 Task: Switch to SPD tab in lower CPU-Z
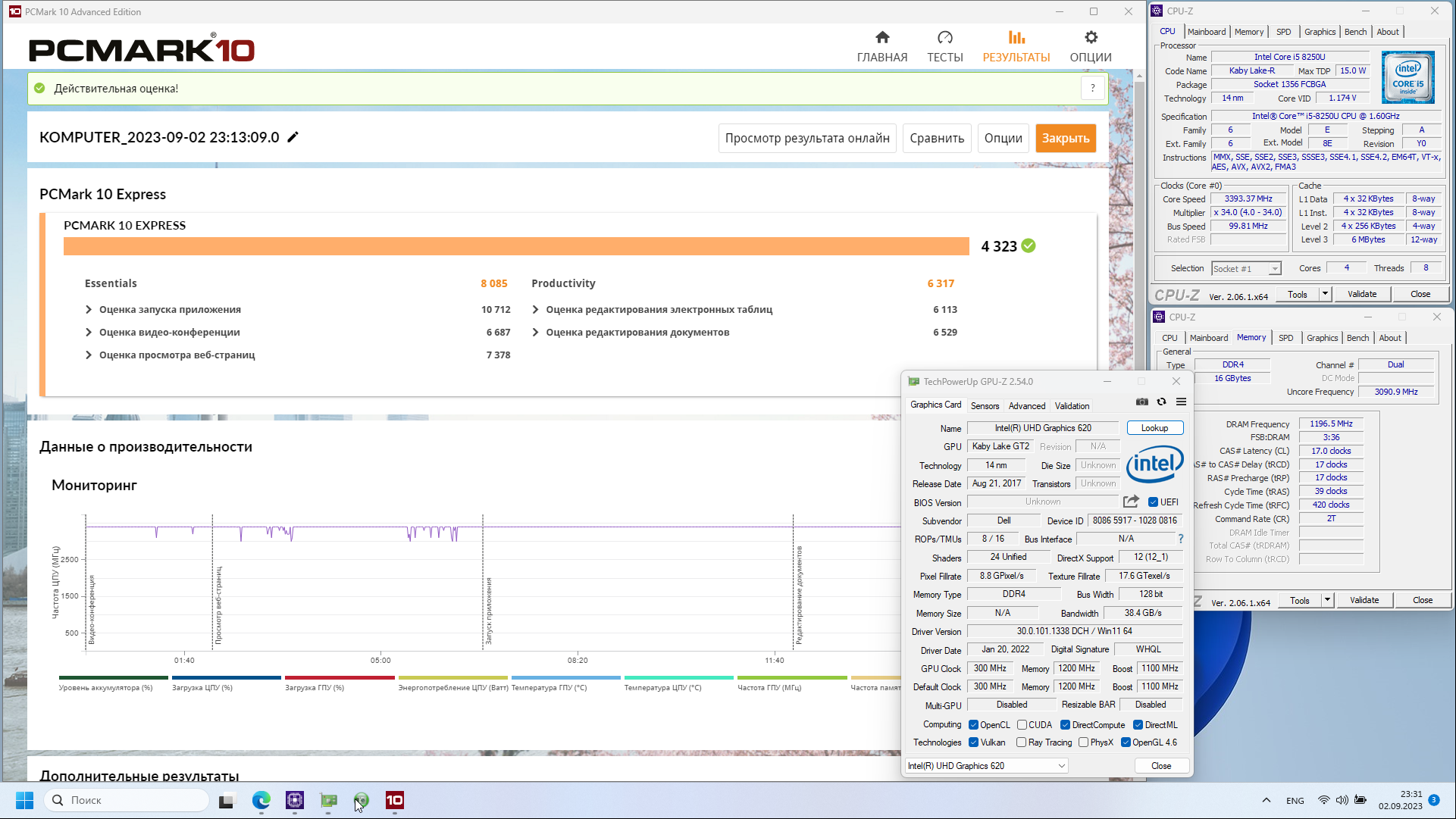click(1285, 338)
